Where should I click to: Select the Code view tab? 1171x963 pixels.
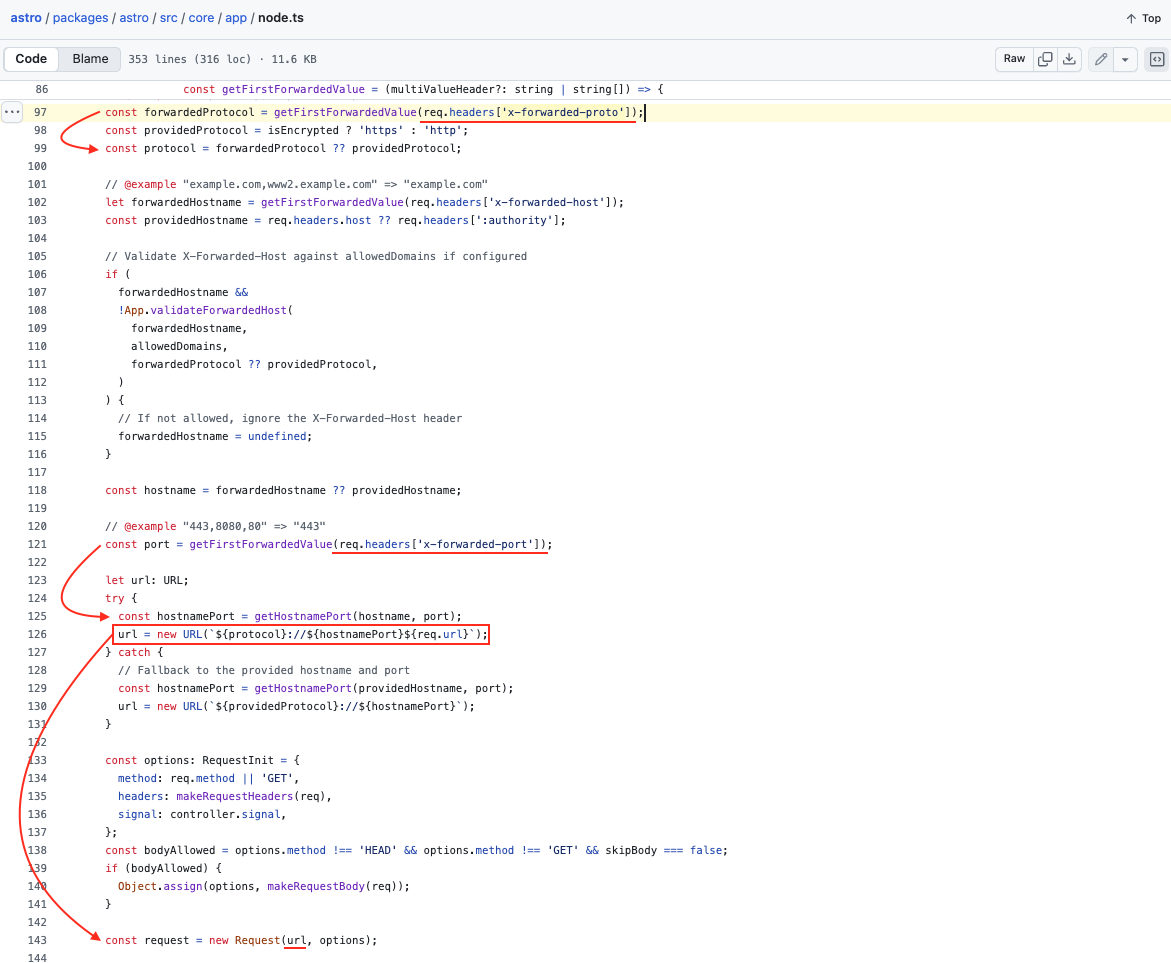[x=31, y=59]
